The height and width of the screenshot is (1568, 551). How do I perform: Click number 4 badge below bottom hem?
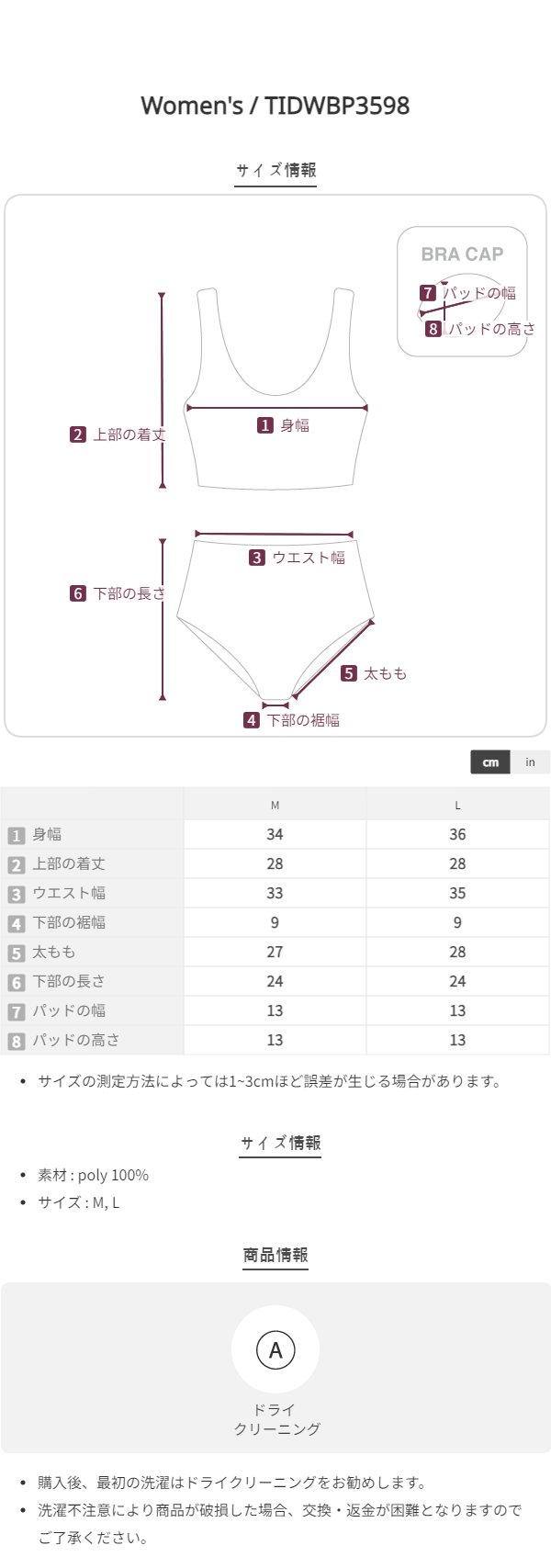(x=252, y=720)
